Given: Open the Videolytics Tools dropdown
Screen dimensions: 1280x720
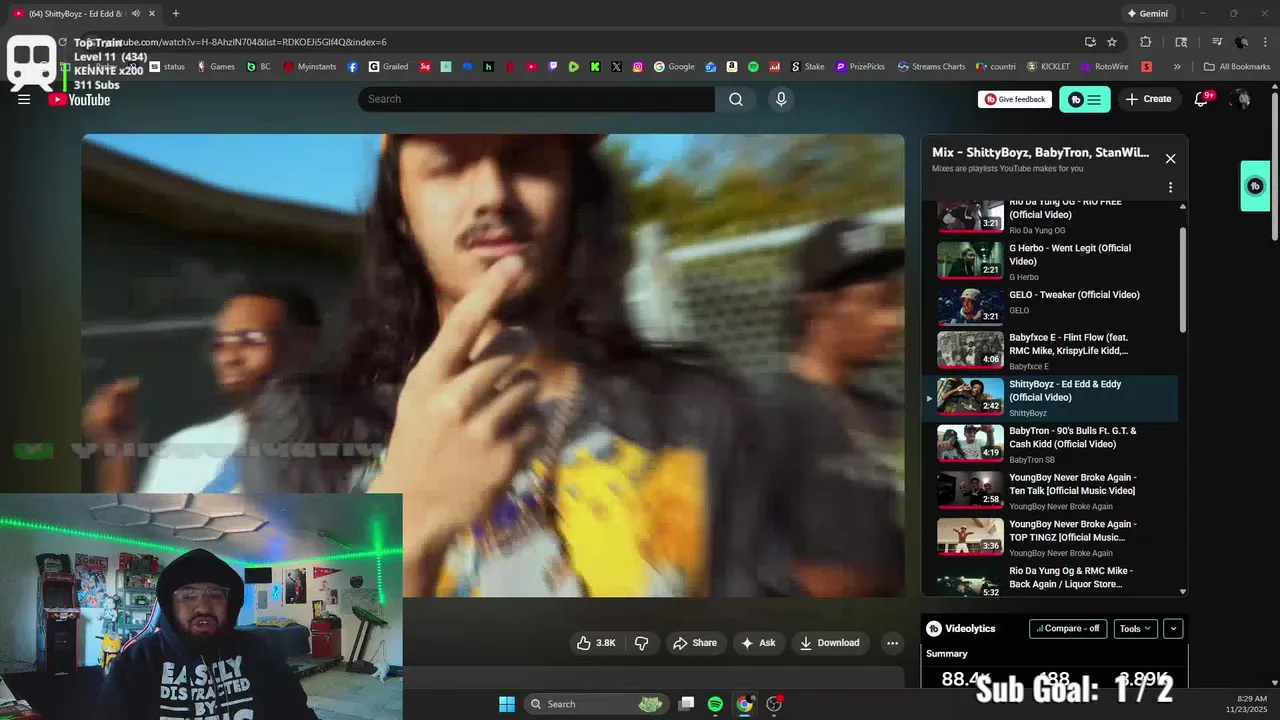Looking at the screenshot, I should (1135, 629).
